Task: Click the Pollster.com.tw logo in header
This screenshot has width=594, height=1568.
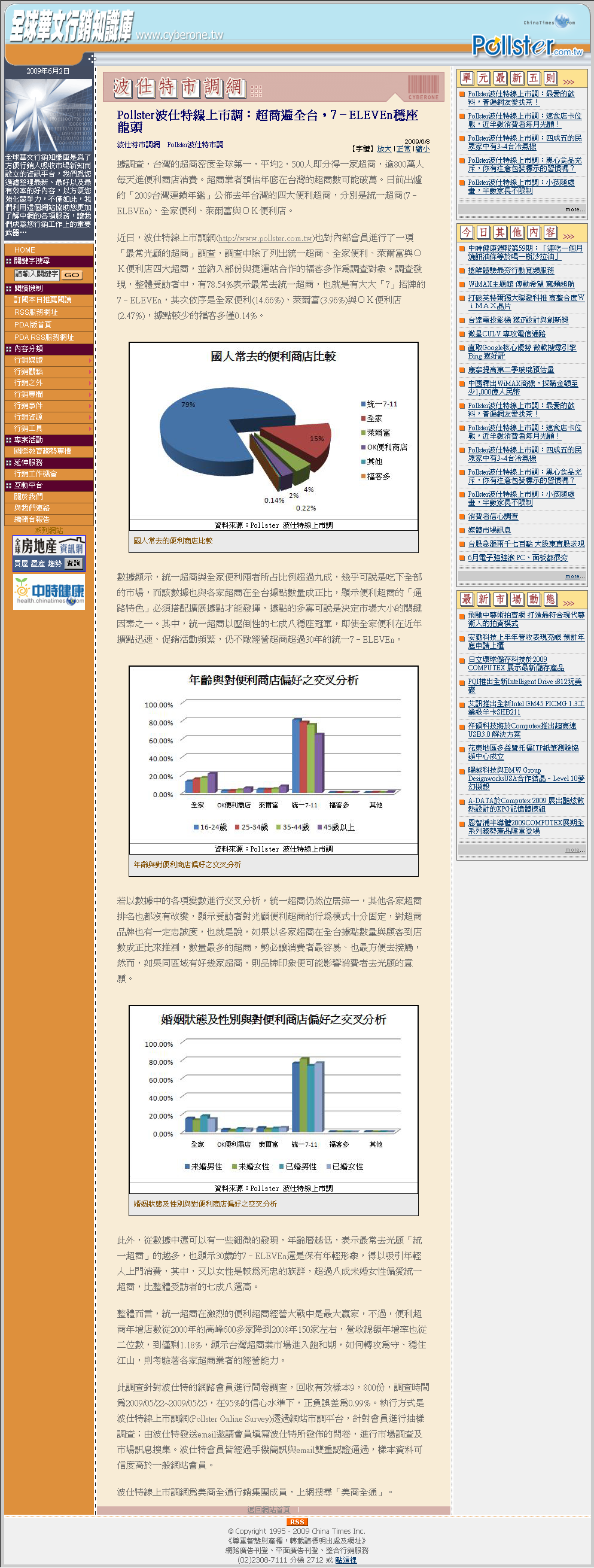Action: [526, 45]
